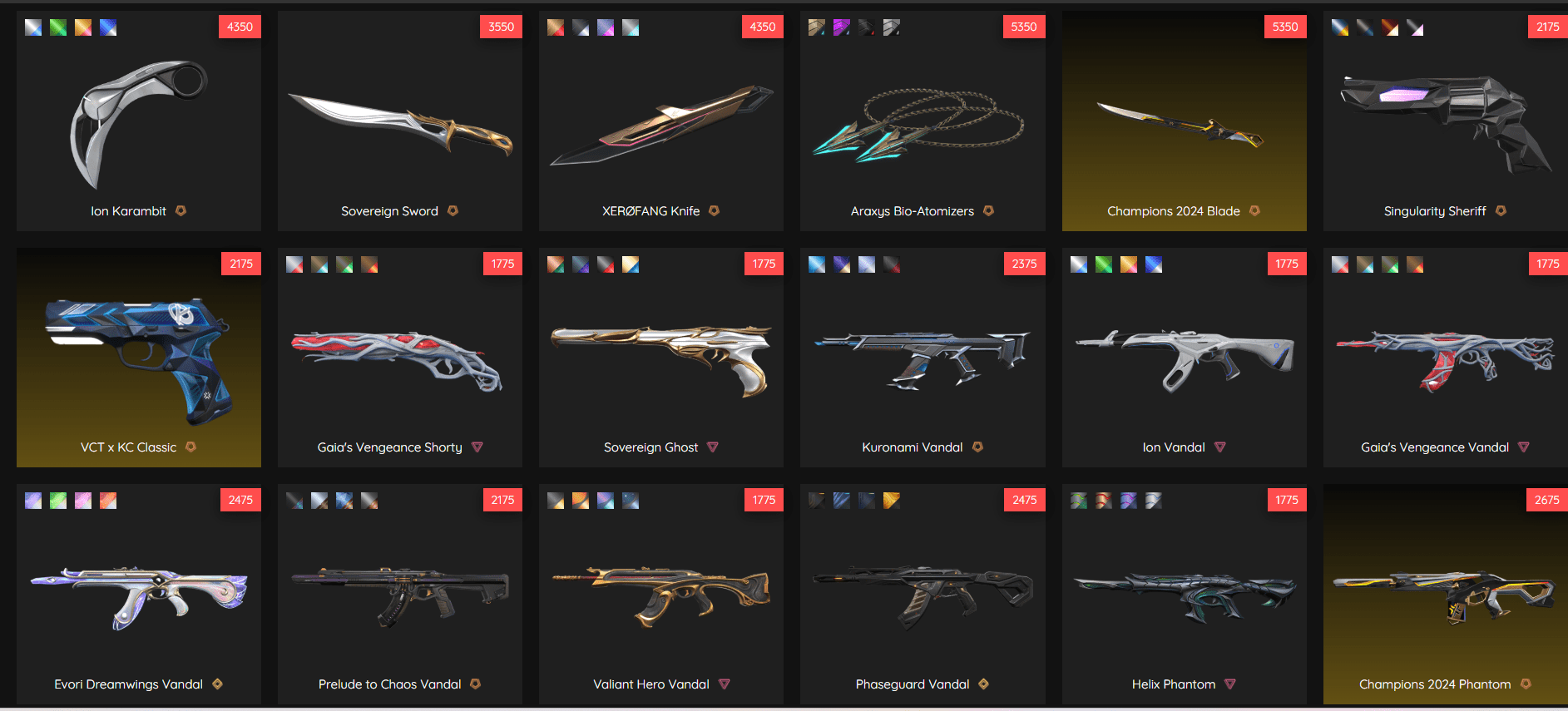Select the Singularity Sheriff weapon image
Viewport: 1568px width, 711px height.
coord(1446,121)
